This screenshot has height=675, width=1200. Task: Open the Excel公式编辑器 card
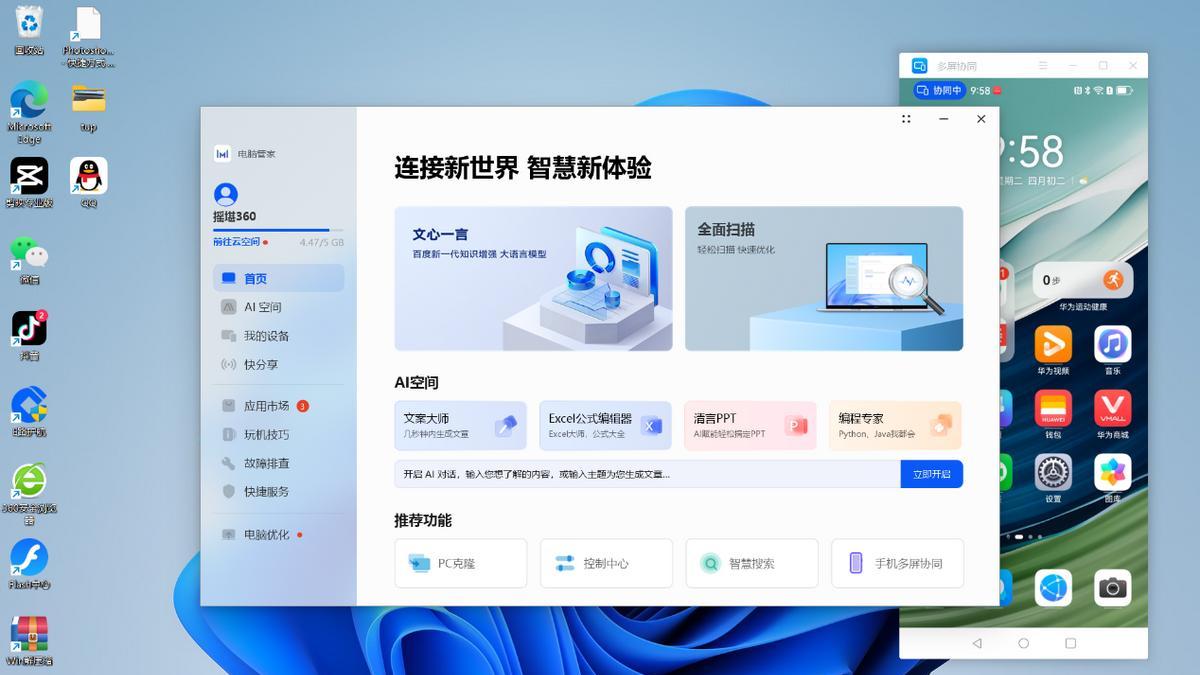coord(605,425)
